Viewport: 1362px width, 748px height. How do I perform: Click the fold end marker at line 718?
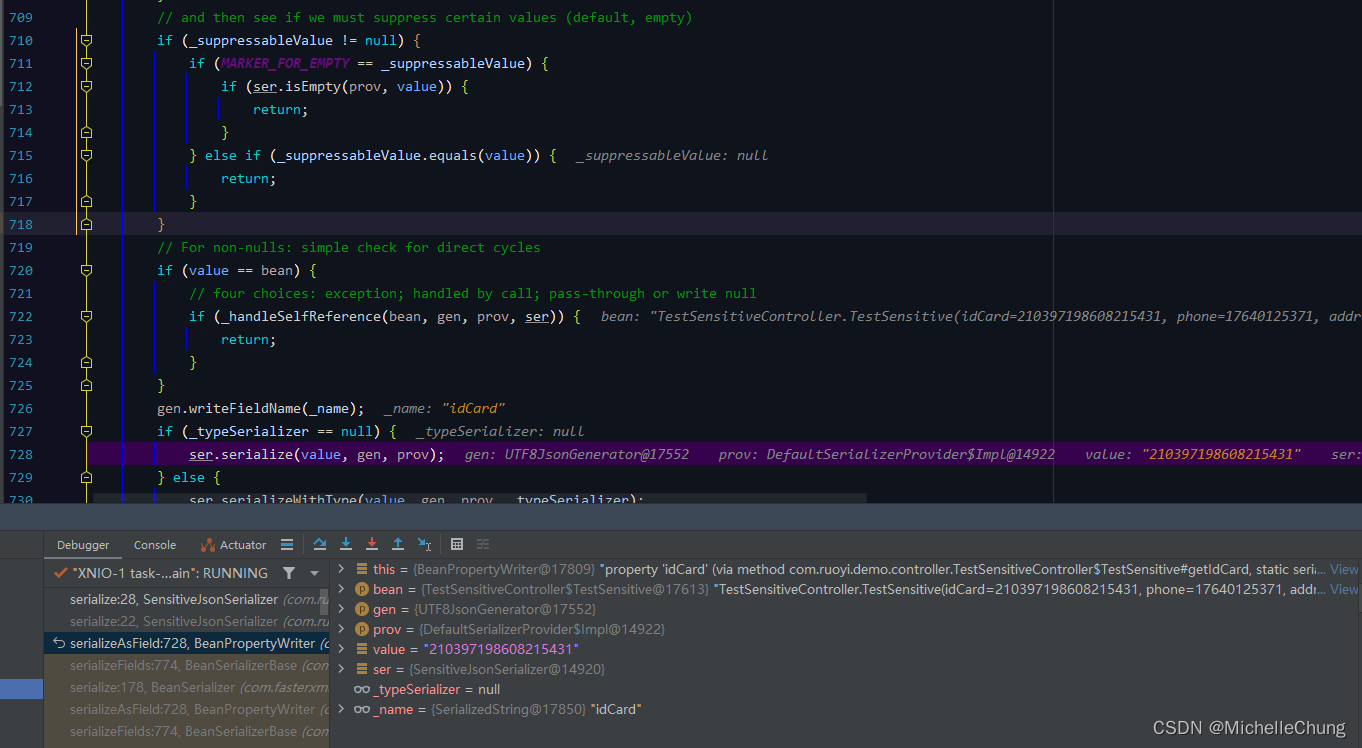point(86,224)
